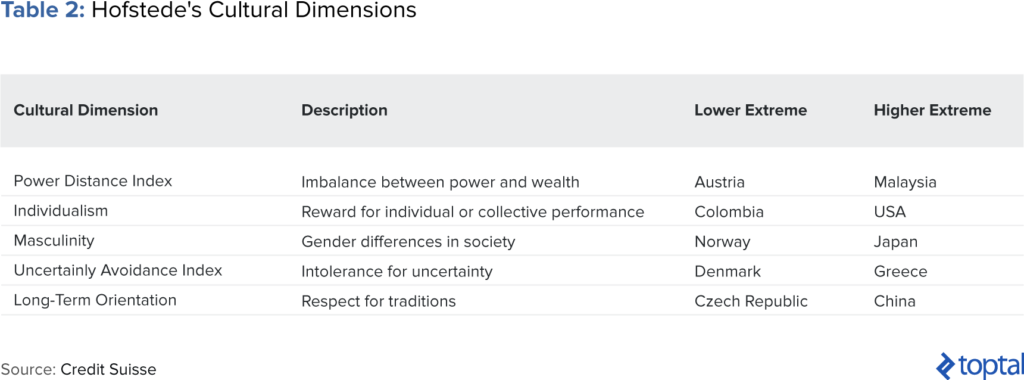Select Uncertainly Avoidance Index cell
1024x380 pixels.
[x=118, y=270]
